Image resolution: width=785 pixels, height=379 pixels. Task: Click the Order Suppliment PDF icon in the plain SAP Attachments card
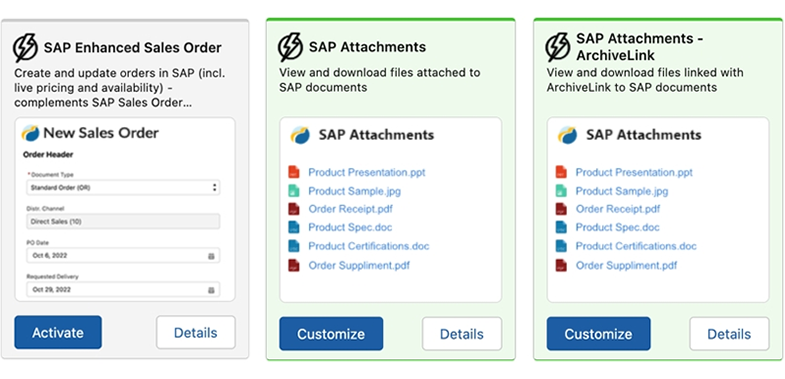tap(294, 265)
